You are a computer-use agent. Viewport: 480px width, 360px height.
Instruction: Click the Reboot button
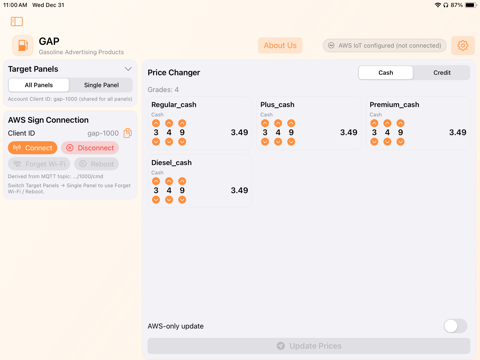click(97, 164)
